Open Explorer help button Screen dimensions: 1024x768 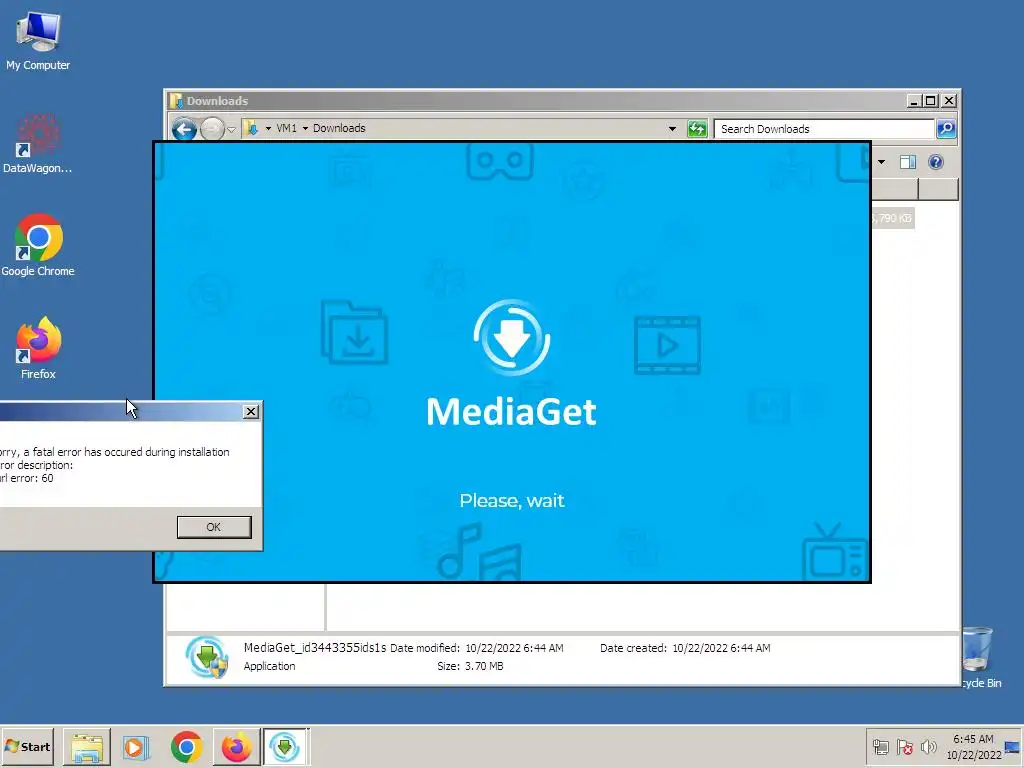tap(936, 162)
